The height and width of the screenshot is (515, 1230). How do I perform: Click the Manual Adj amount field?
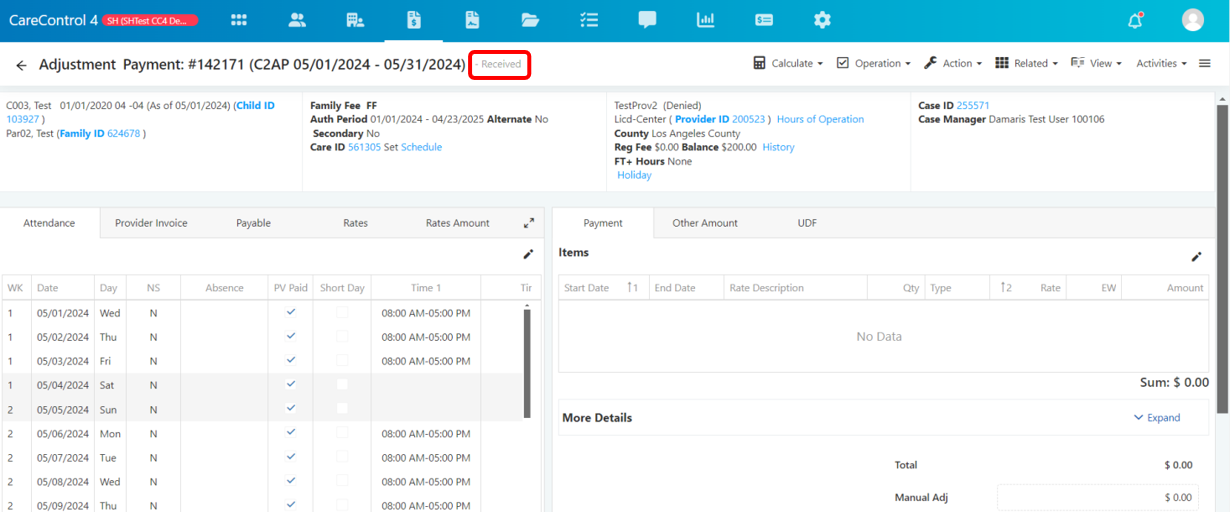pos(1098,497)
